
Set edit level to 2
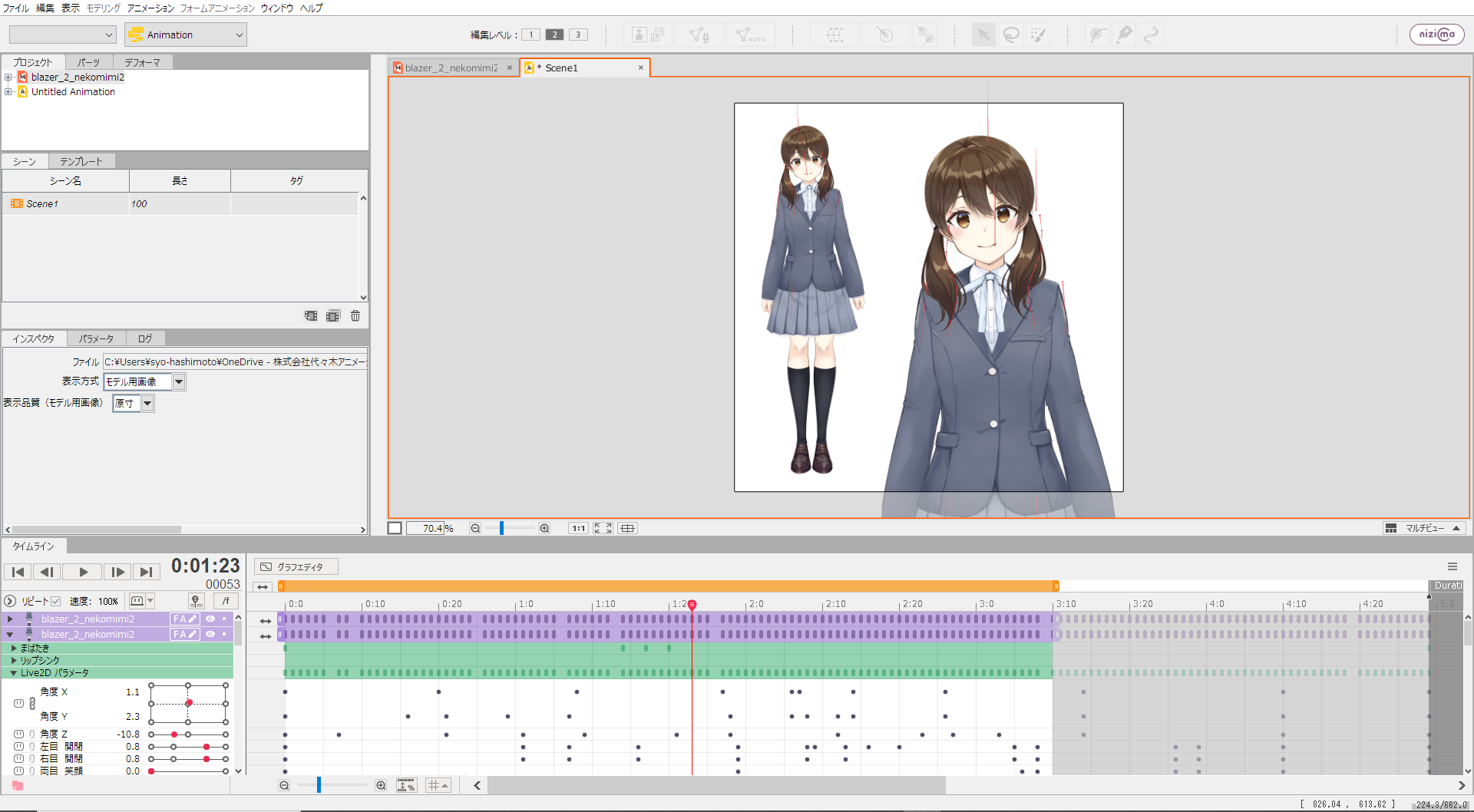pyautogui.click(x=555, y=35)
